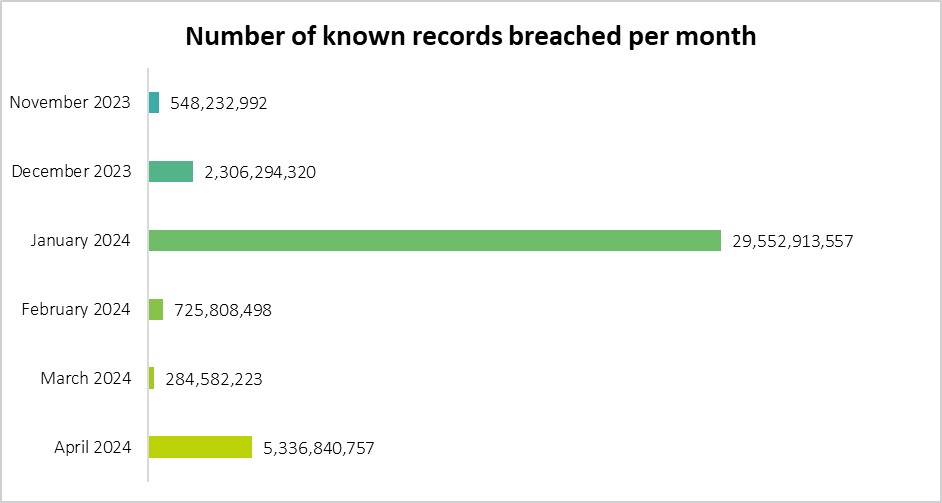Image resolution: width=942 pixels, height=503 pixels.
Task: Click the 548,232,992 data label
Action: click(219, 103)
